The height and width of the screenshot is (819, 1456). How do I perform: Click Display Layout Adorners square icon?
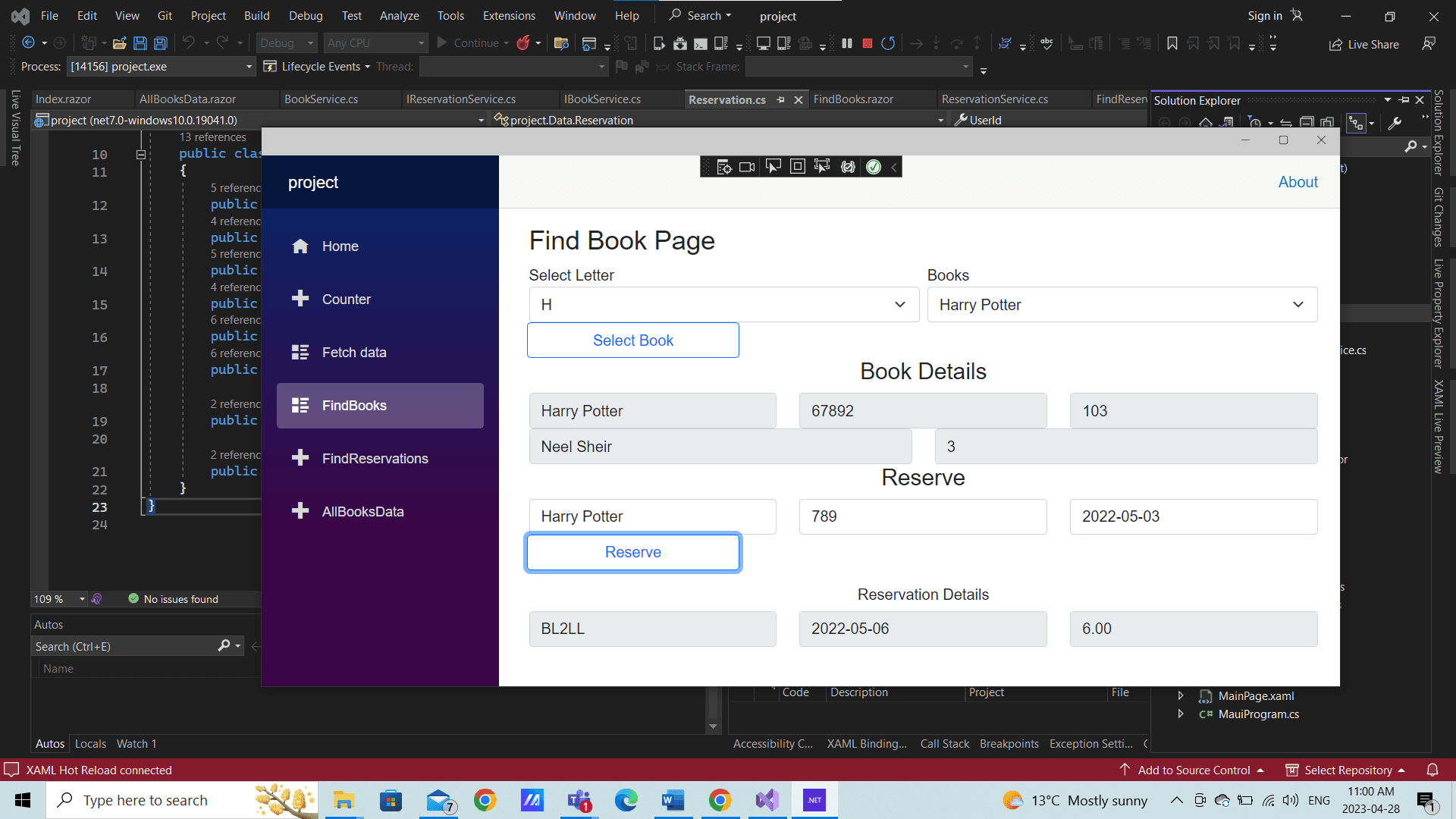pyautogui.click(x=798, y=167)
